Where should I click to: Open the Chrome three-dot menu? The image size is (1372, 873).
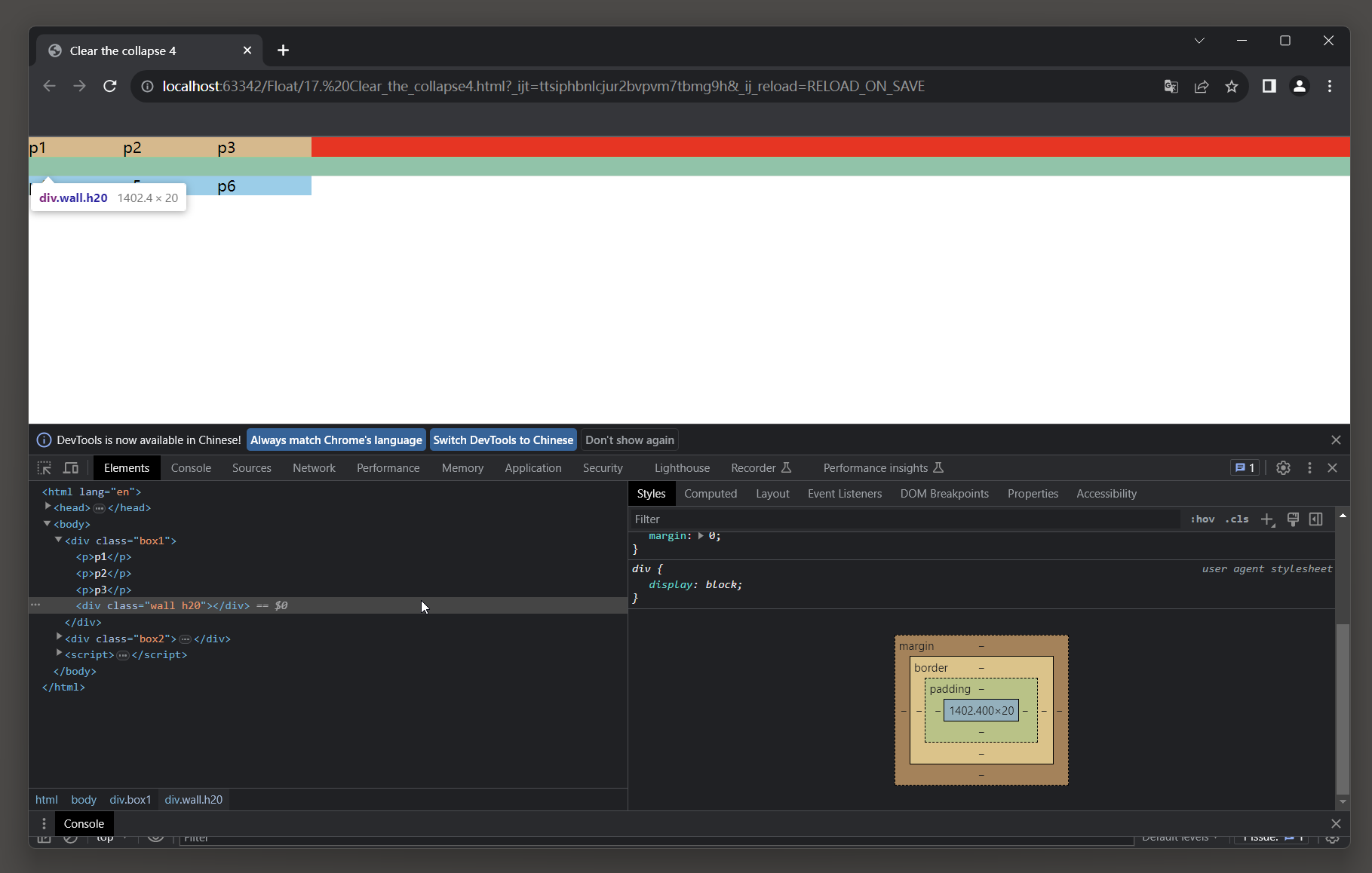[1330, 86]
